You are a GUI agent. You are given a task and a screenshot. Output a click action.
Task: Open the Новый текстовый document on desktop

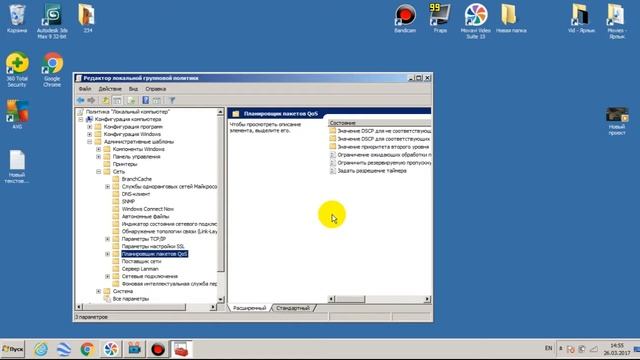coord(17,167)
